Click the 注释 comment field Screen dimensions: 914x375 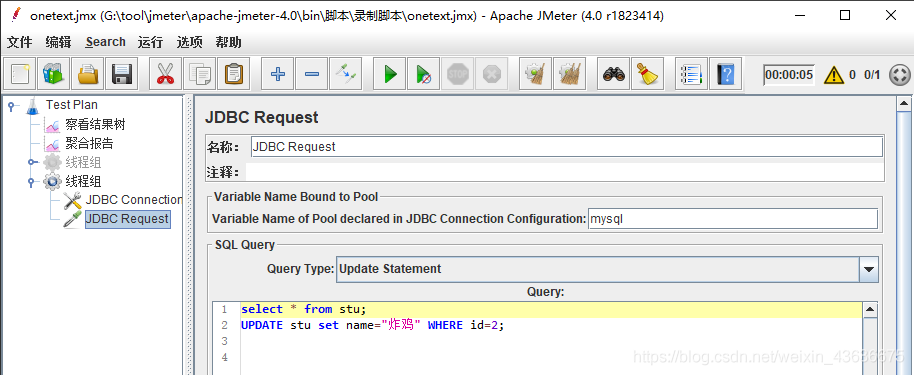click(564, 172)
